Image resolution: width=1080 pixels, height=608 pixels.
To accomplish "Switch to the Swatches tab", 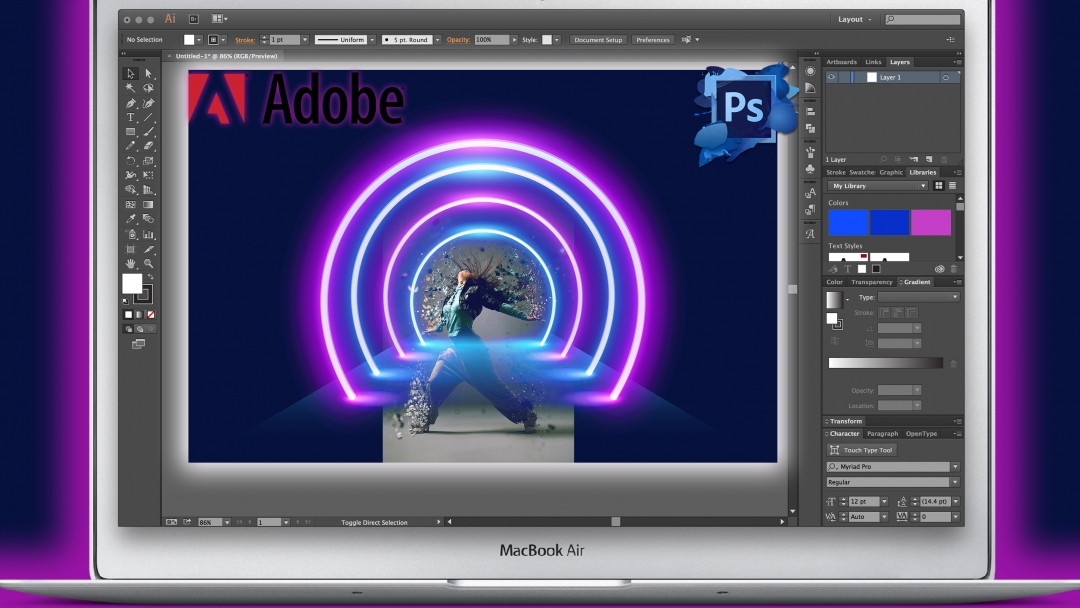I will [x=862, y=172].
